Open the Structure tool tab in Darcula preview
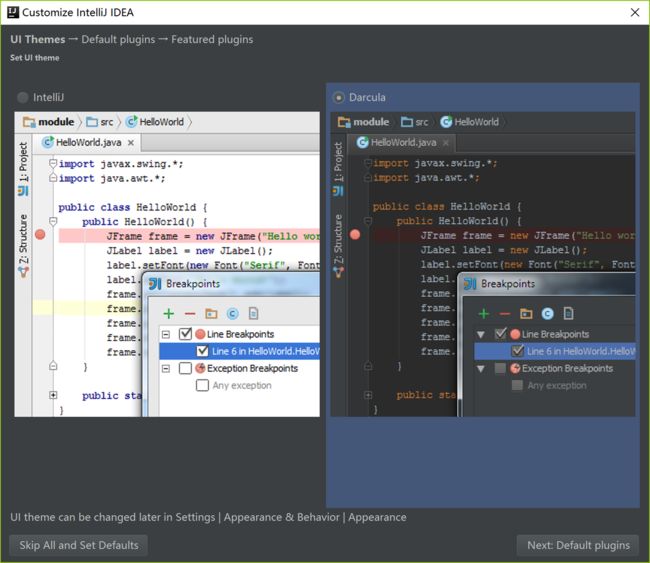Viewport: 650px width, 563px height. pos(338,245)
